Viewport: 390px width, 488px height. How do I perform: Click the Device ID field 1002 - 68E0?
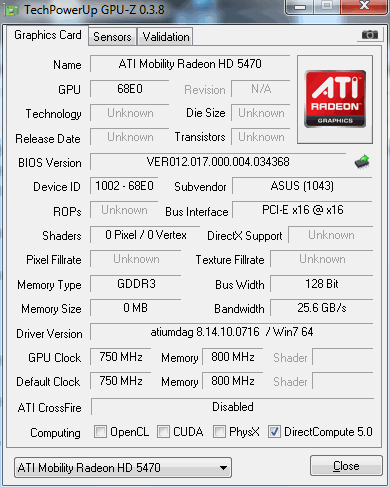(124, 186)
